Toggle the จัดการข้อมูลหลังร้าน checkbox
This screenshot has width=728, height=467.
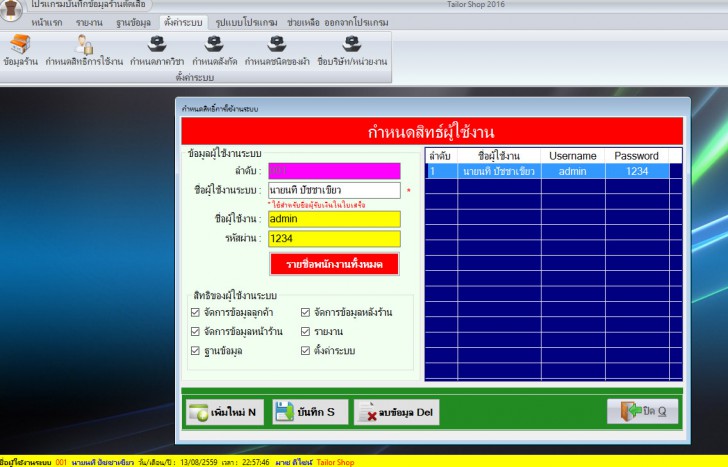(305, 312)
